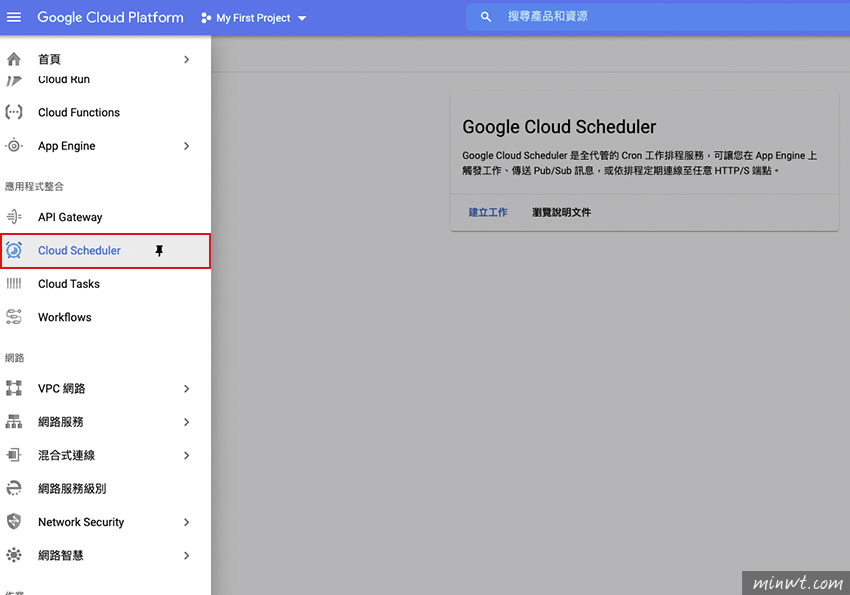
Task: Click the VPC 網路 icon
Action: point(14,388)
